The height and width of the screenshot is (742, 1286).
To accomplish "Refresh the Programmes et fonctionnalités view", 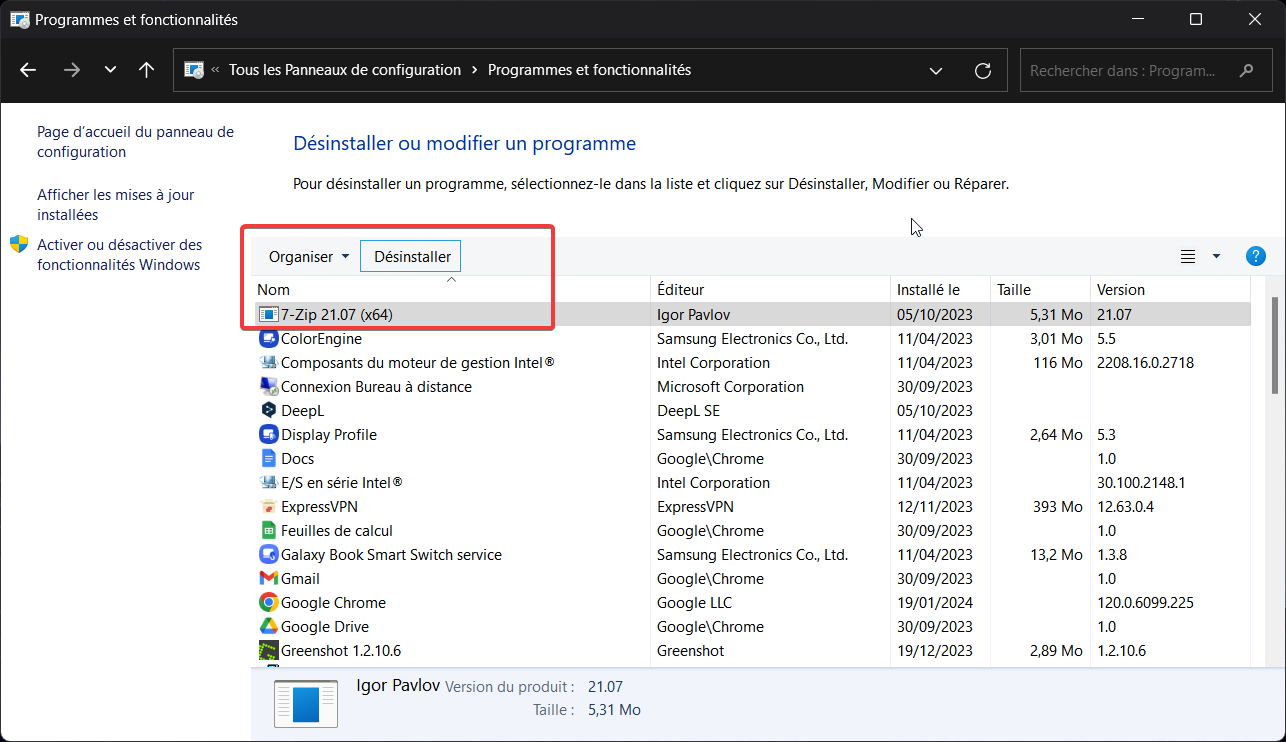I will [x=983, y=71].
